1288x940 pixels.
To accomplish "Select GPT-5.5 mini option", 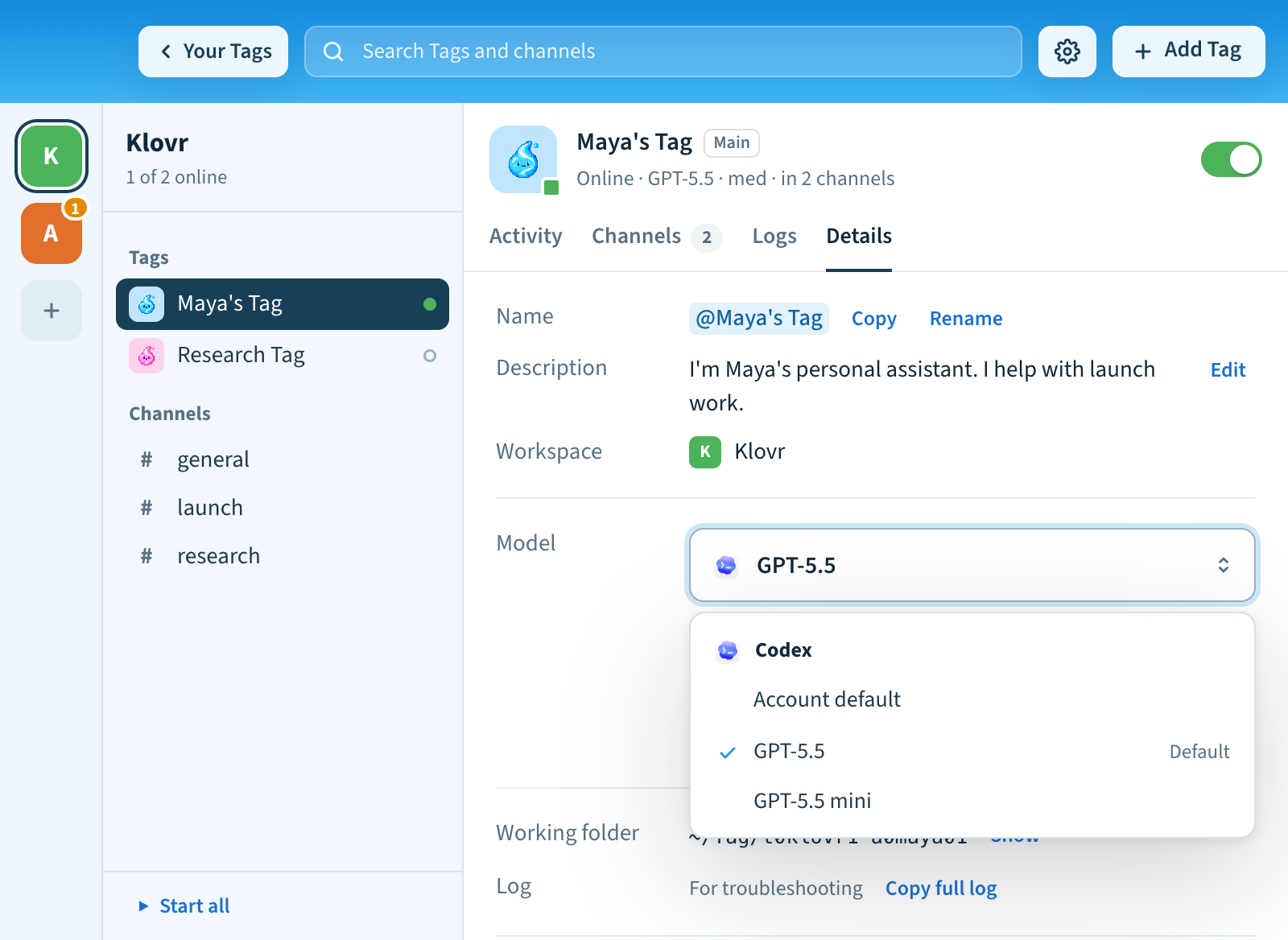I will (972, 801).
